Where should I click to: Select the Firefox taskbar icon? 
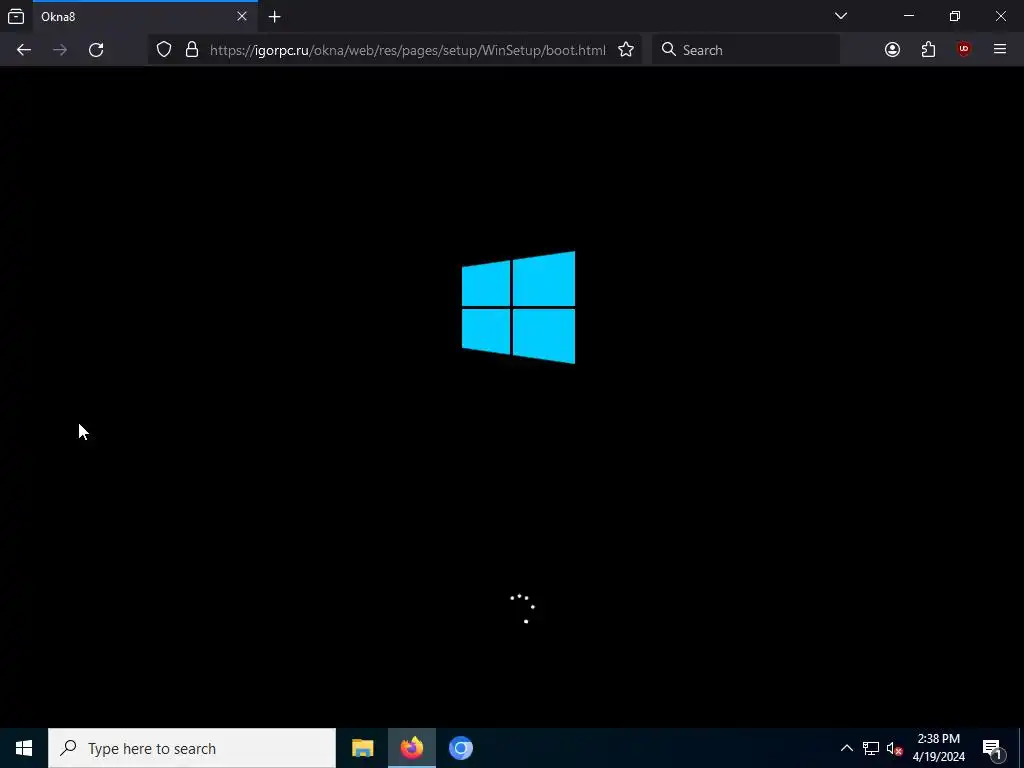click(x=412, y=748)
